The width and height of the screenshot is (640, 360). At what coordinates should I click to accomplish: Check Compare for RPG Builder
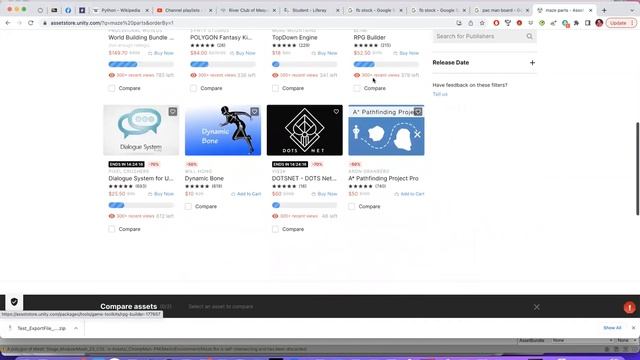tap(357, 88)
